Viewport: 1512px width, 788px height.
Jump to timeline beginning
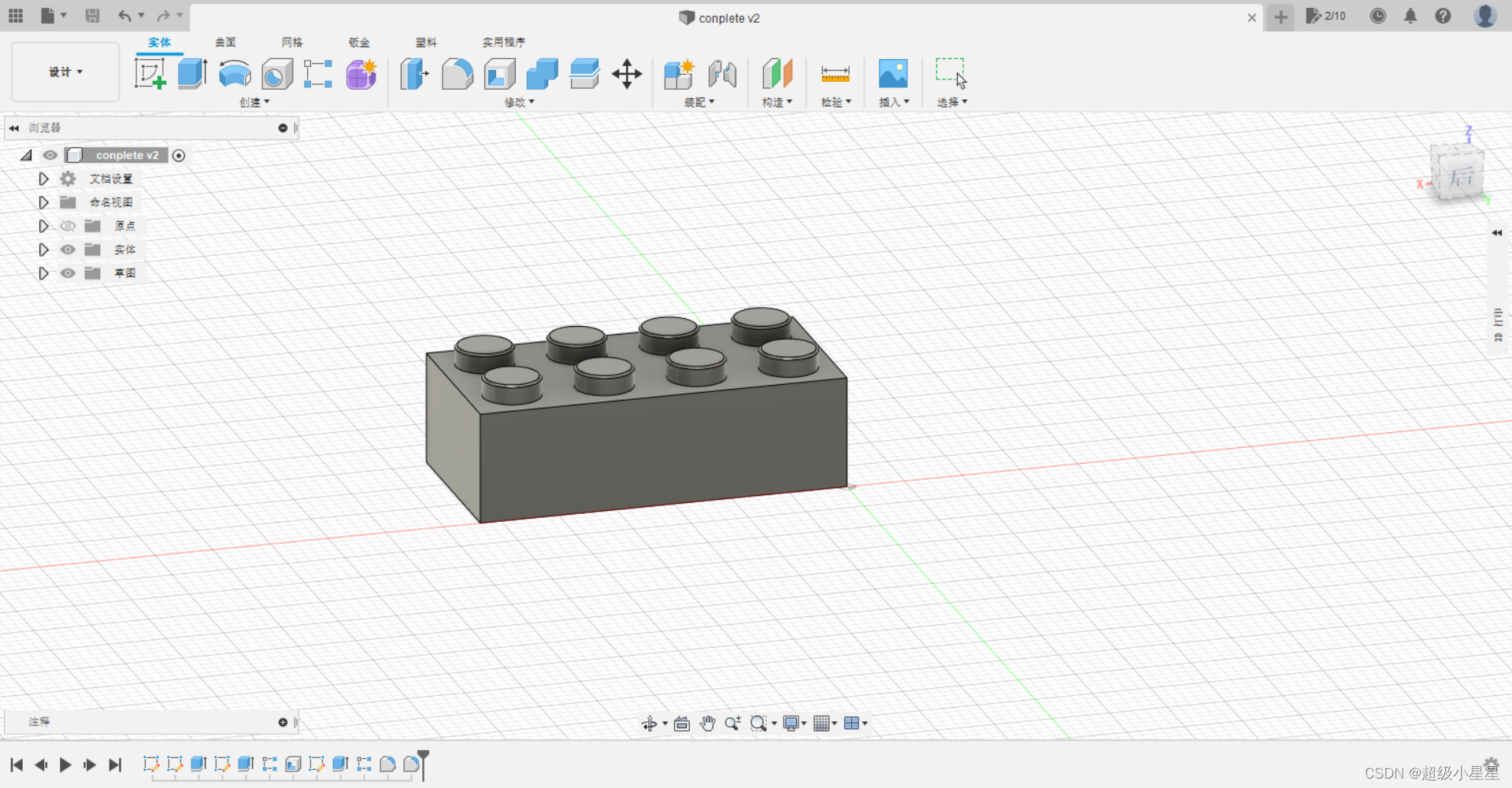(x=17, y=764)
